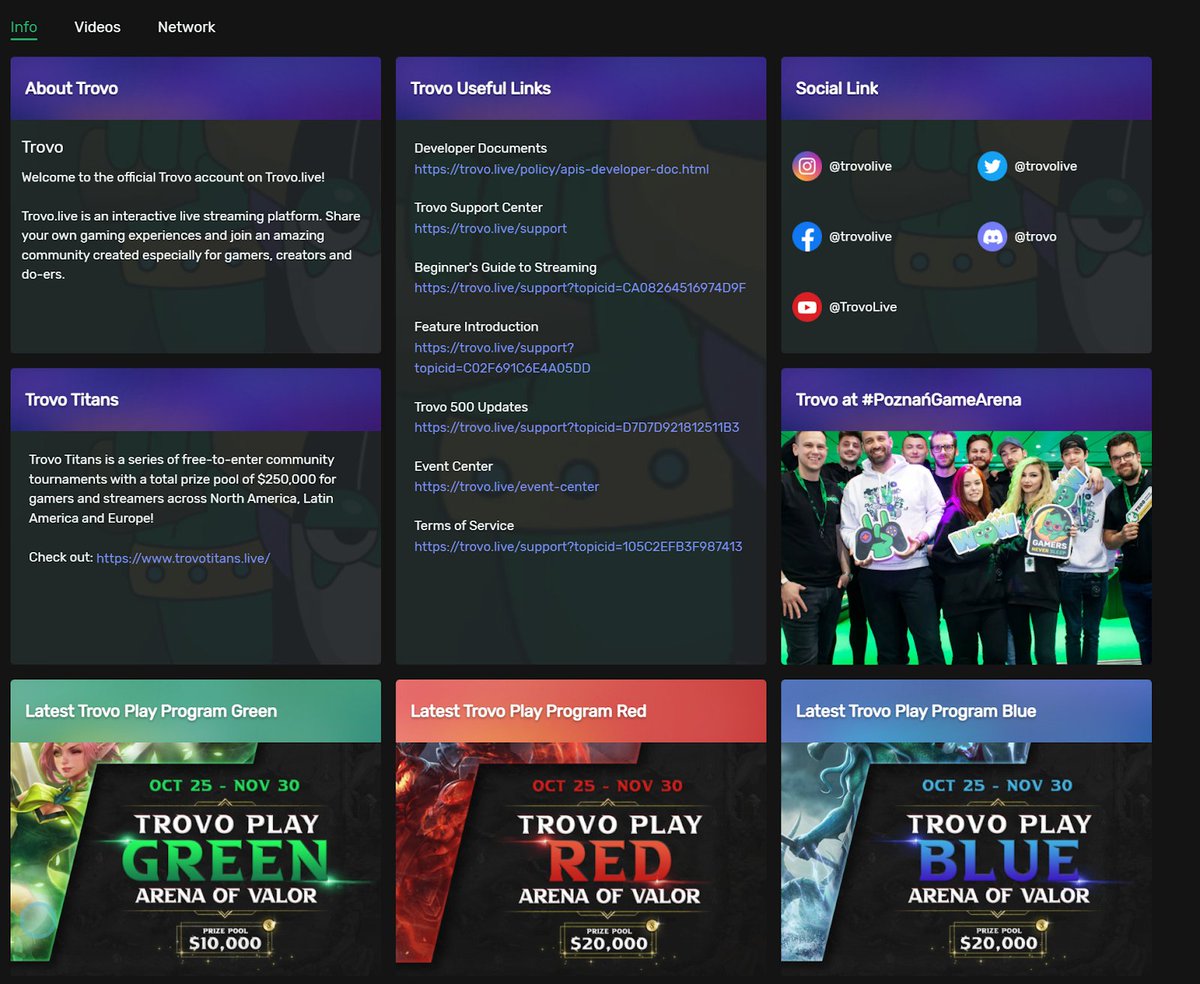Image resolution: width=1200 pixels, height=984 pixels.
Task: Open the Developer Documents link
Action: [563, 169]
